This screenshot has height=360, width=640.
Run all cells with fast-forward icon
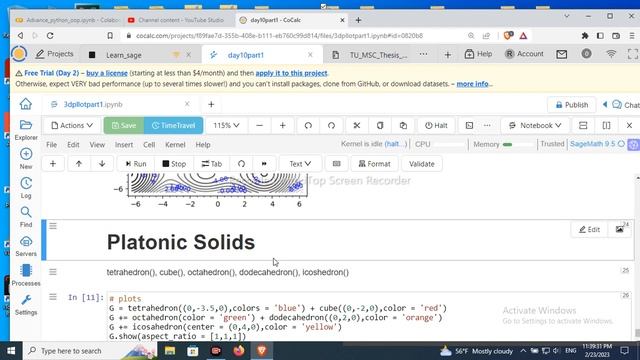point(264,164)
